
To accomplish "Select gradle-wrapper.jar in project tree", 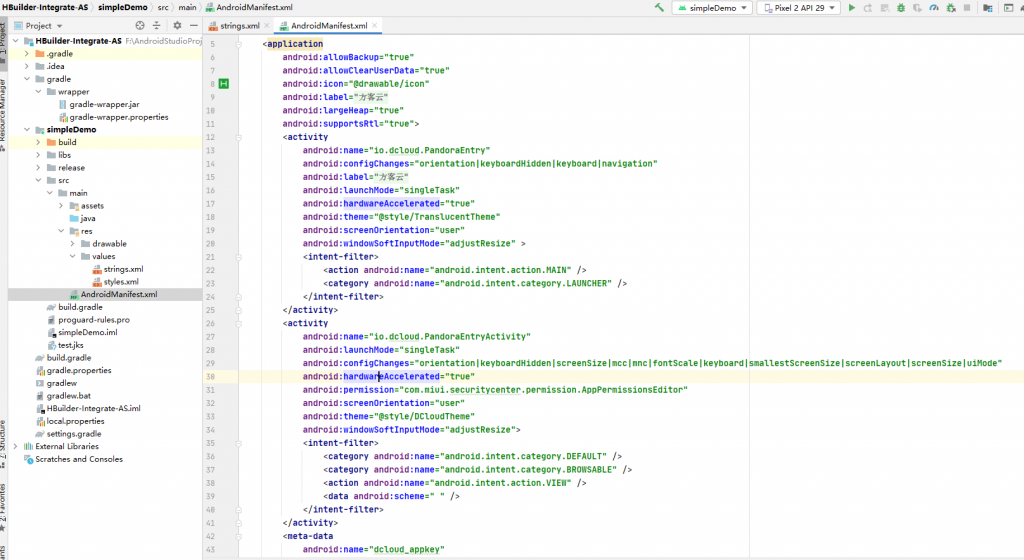I will [99, 104].
